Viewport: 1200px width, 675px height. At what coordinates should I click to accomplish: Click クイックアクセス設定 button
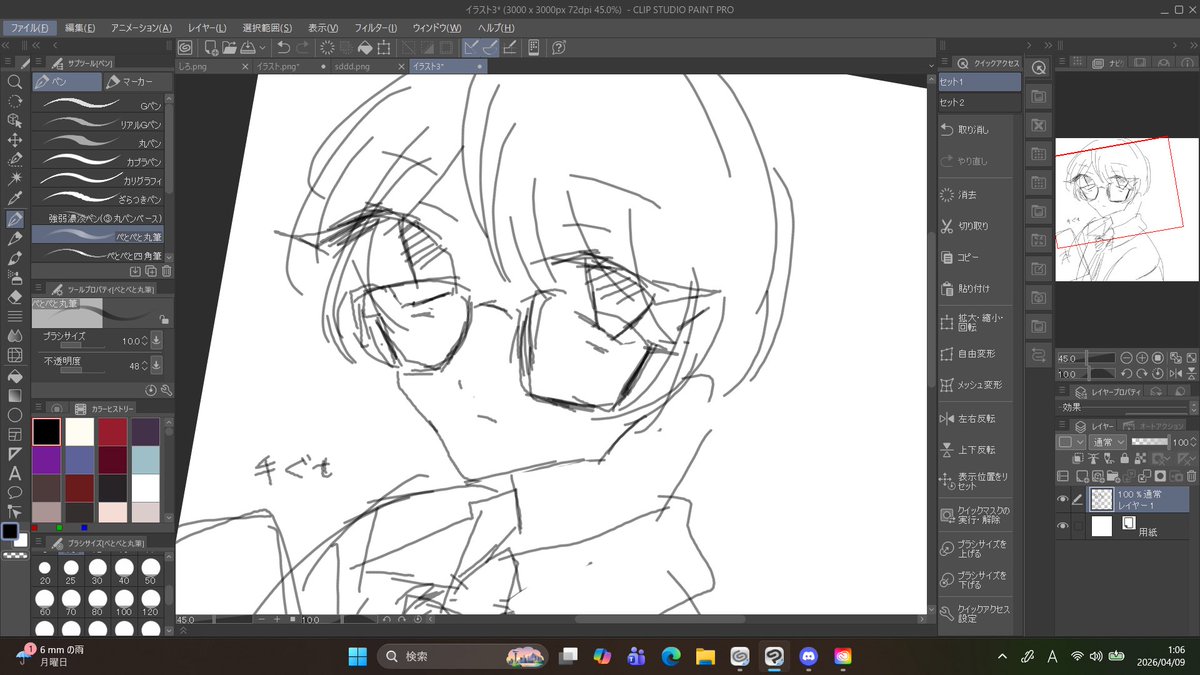(976, 613)
